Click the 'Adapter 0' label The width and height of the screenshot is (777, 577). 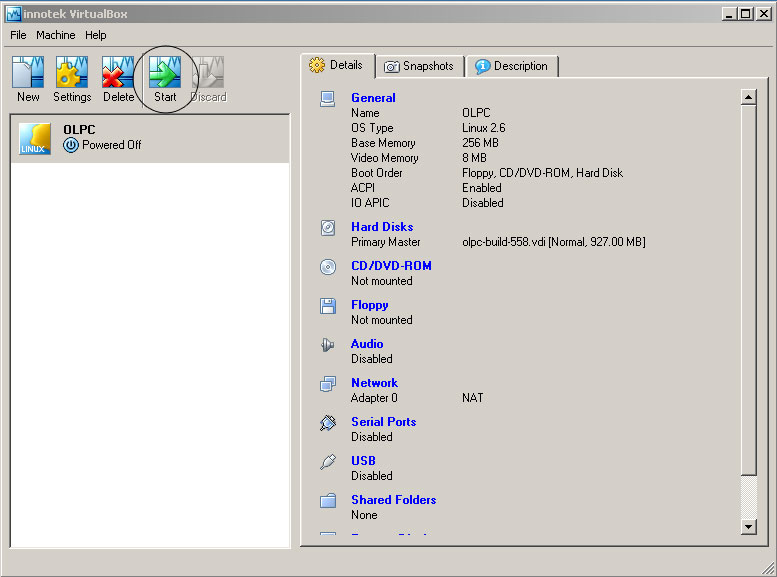(x=374, y=398)
